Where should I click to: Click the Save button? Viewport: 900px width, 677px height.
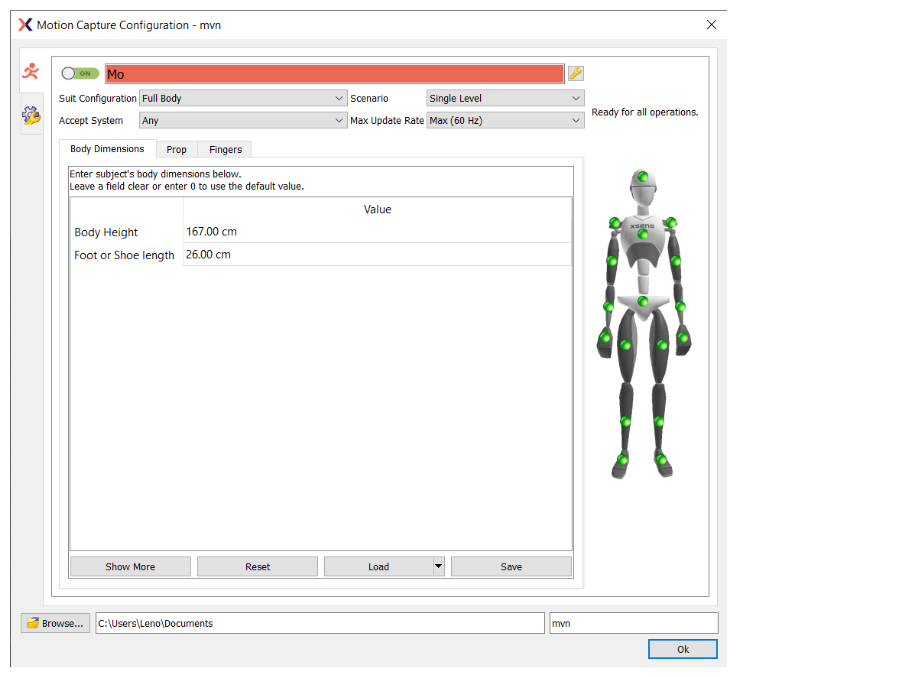pos(511,566)
